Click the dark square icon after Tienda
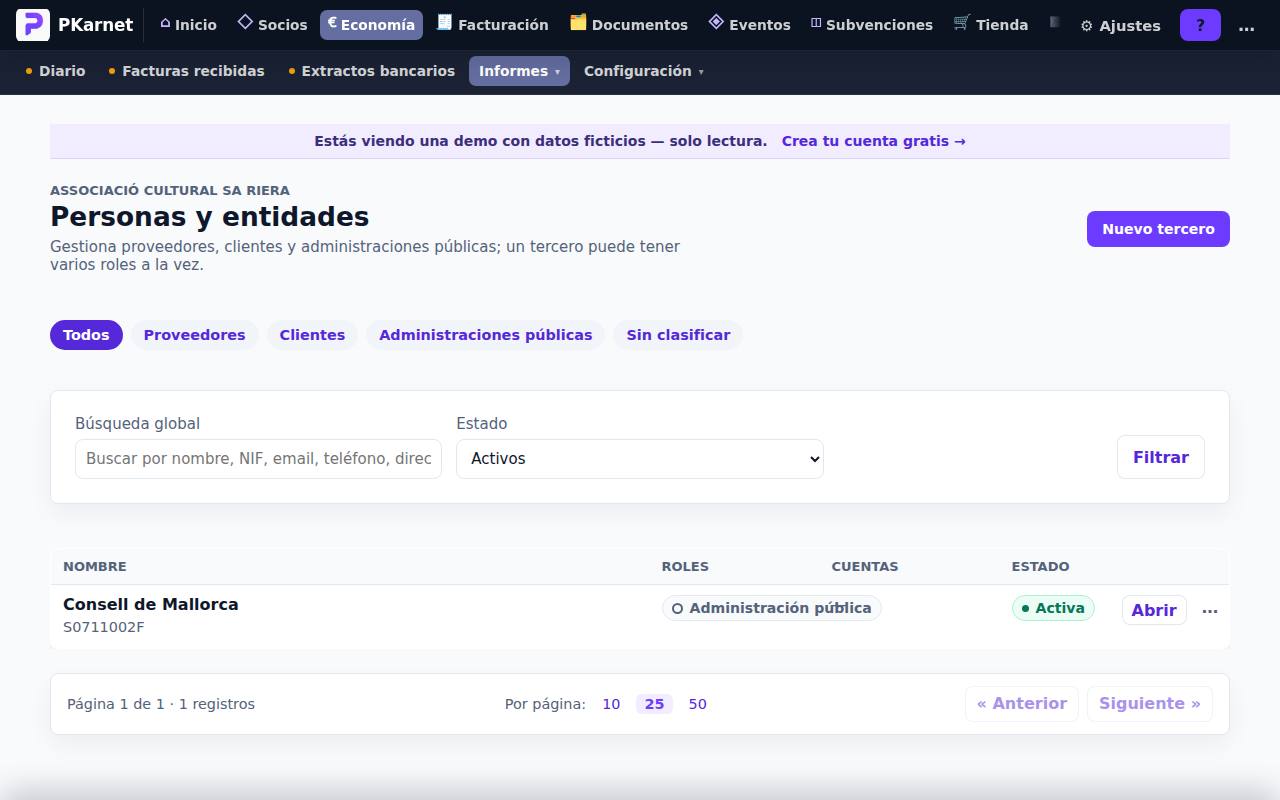 click(x=1054, y=22)
